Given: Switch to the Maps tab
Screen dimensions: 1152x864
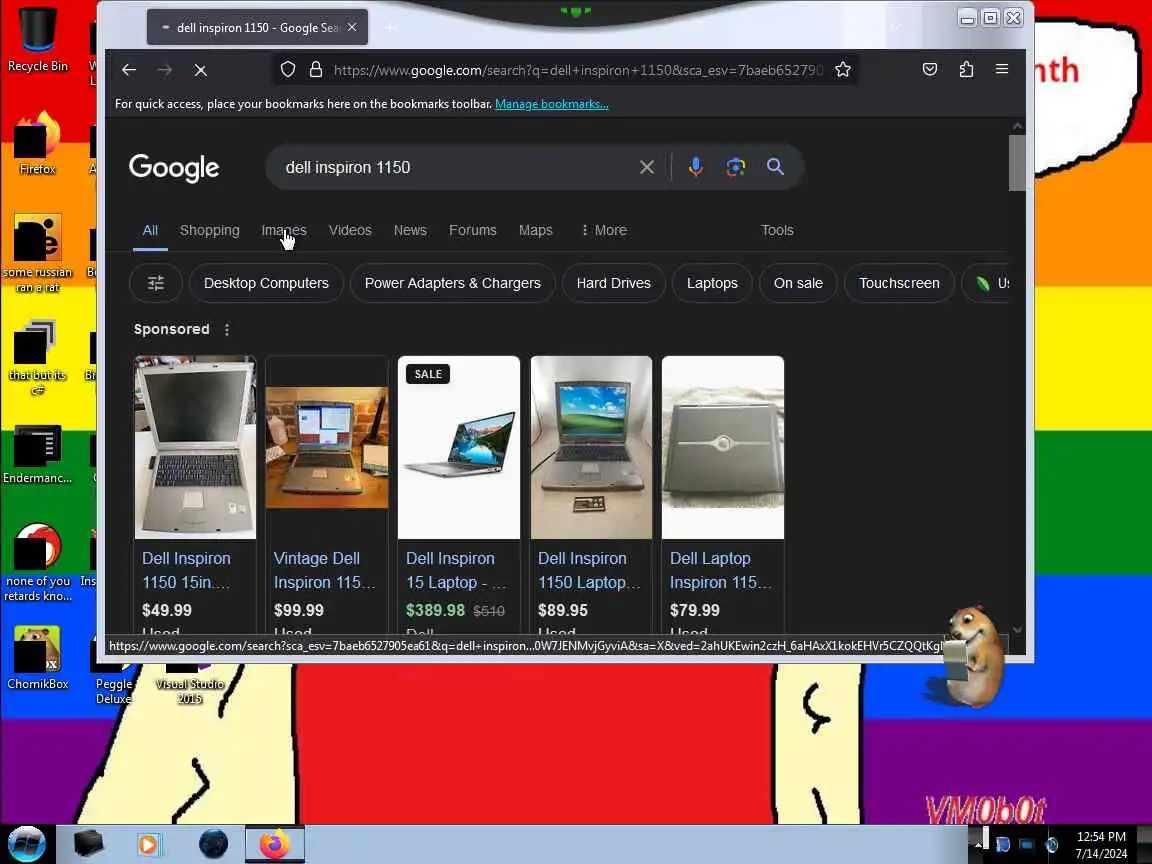Looking at the screenshot, I should point(536,231).
